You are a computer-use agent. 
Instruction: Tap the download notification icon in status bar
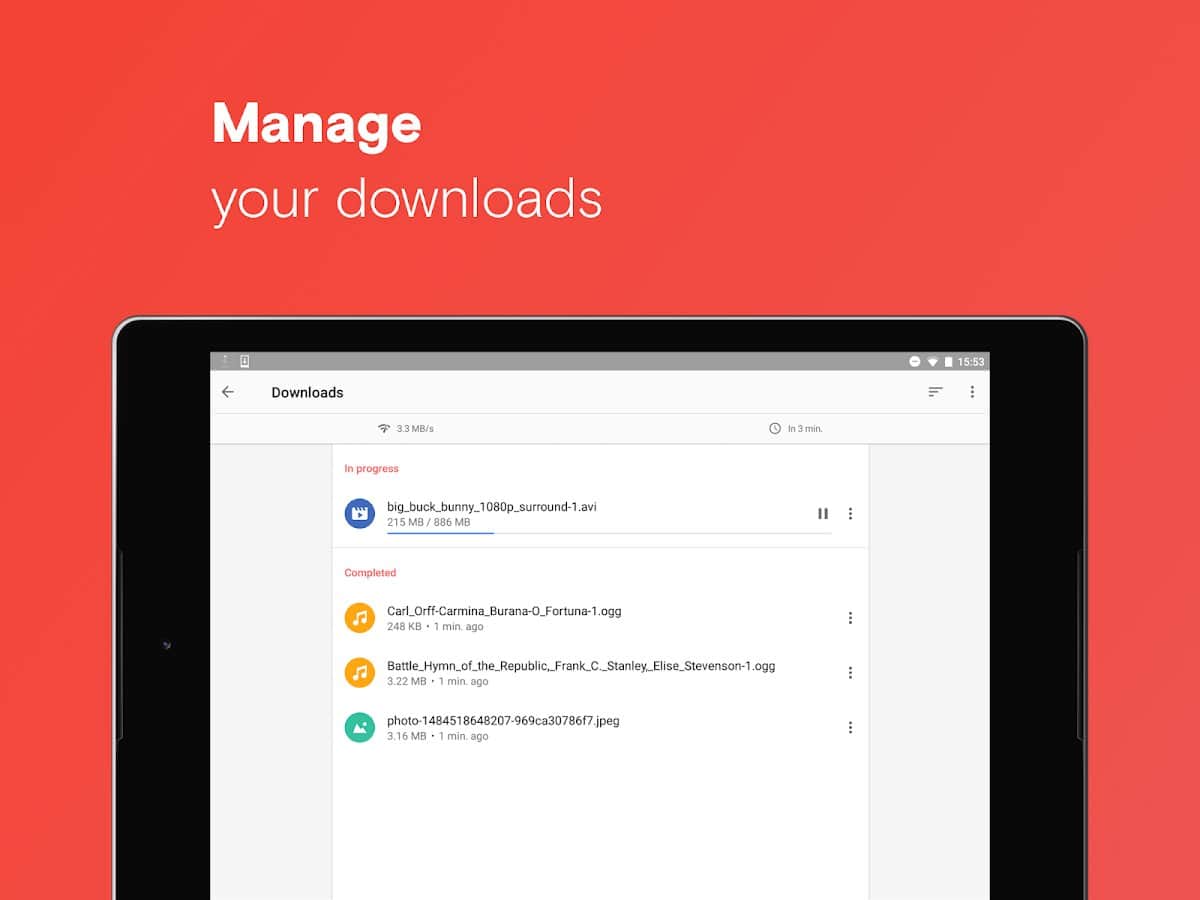coord(244,361)
